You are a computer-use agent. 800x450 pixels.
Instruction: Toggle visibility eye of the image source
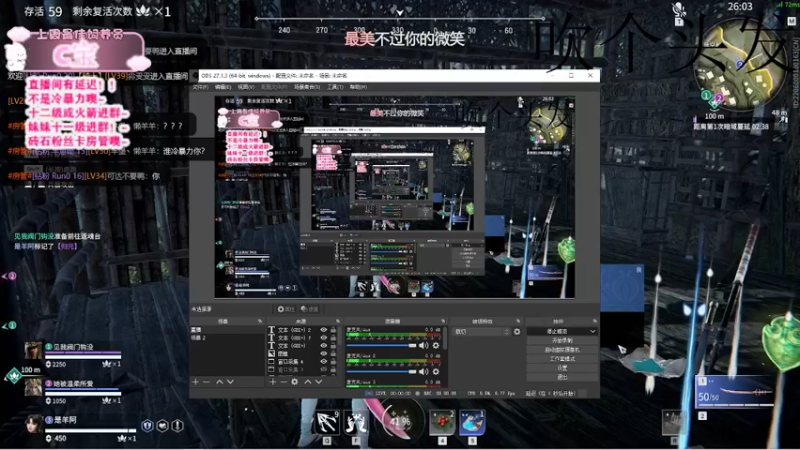[x=323, y=353]
